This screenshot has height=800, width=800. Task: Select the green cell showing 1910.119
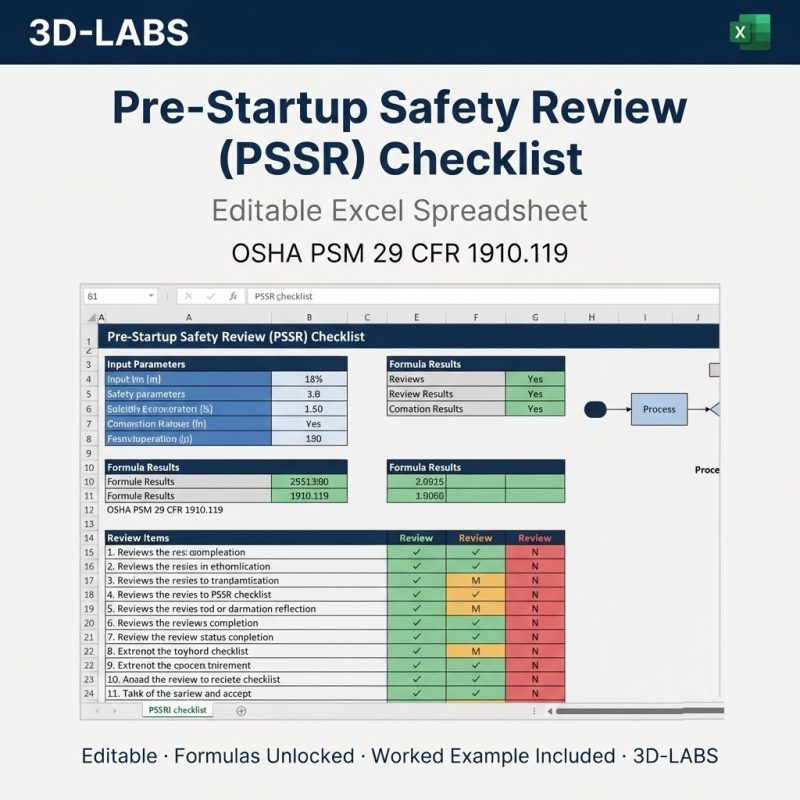pos(309,495)
